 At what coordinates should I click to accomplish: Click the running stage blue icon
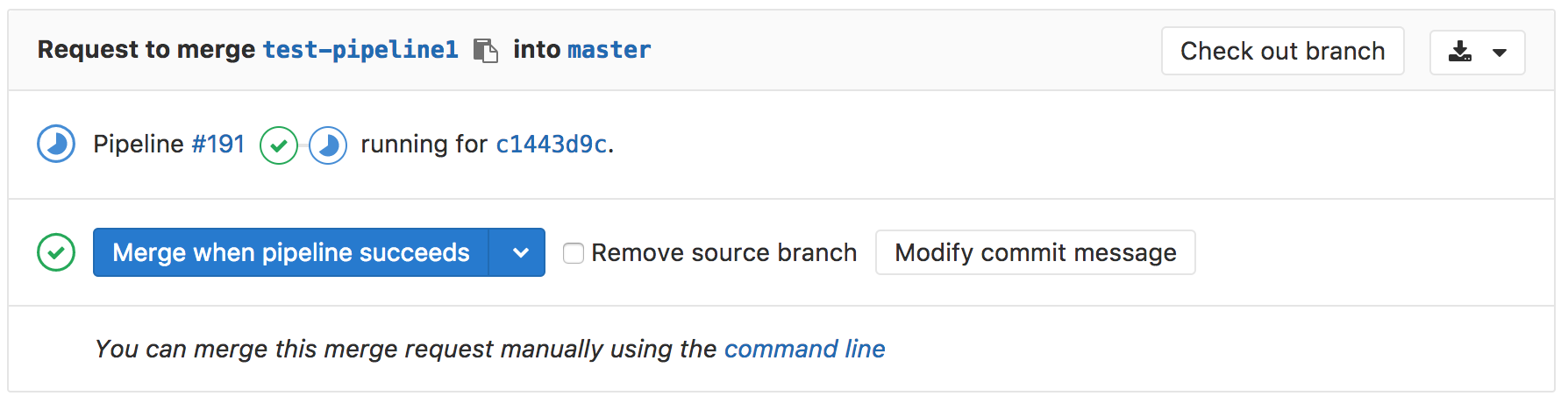[328, 145]
